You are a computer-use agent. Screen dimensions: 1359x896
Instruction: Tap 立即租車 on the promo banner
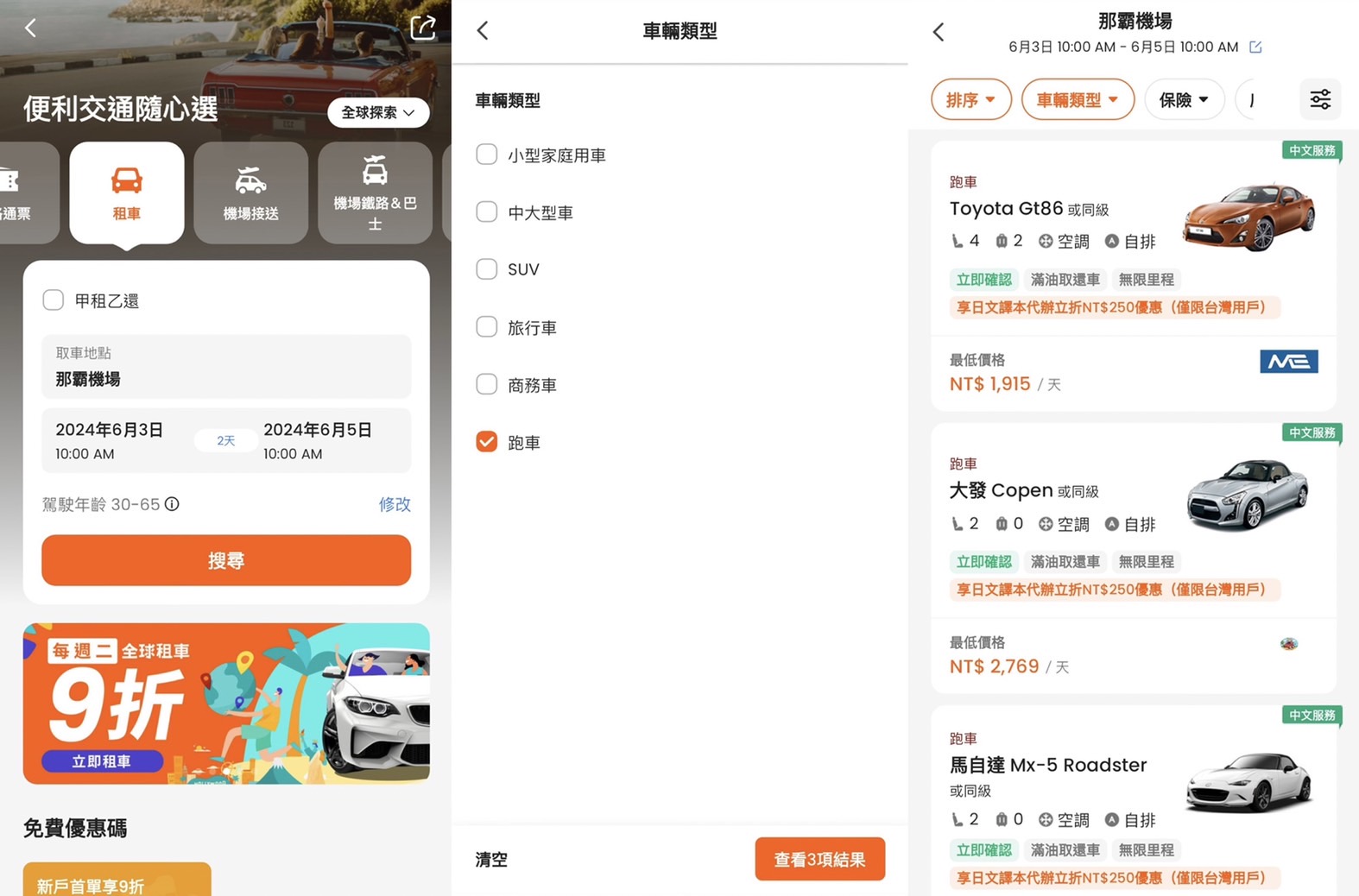102,761
